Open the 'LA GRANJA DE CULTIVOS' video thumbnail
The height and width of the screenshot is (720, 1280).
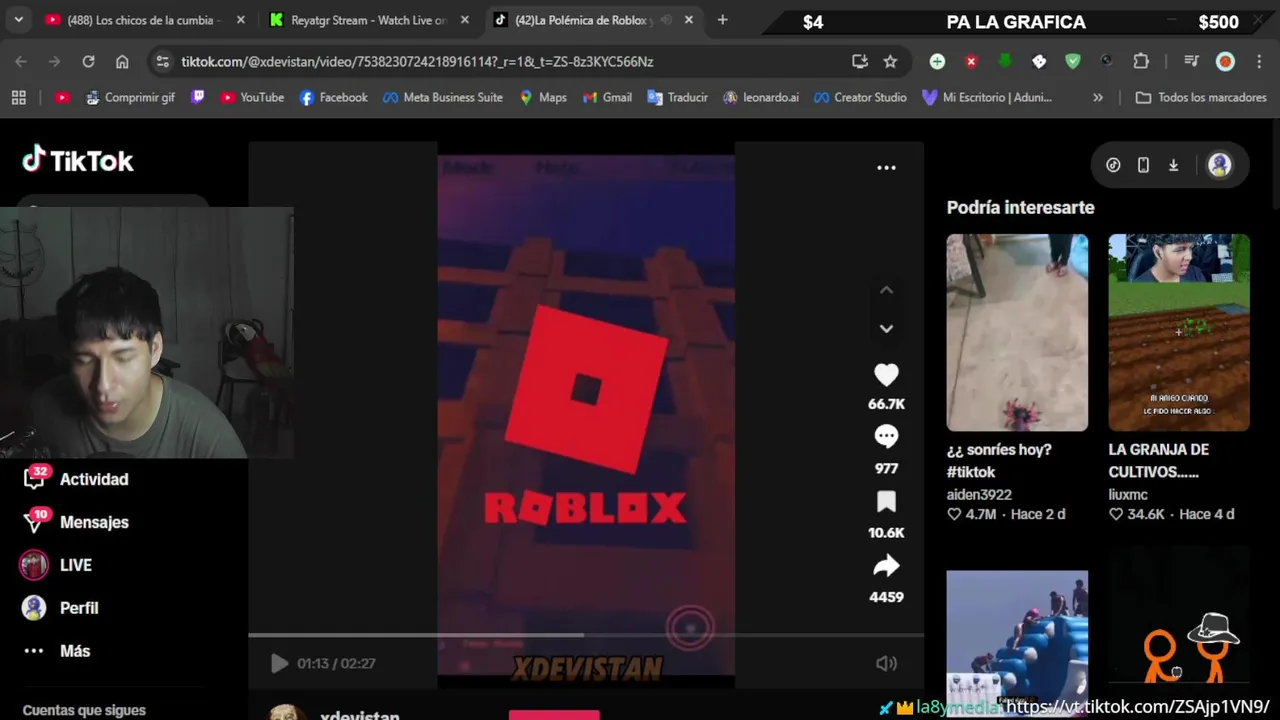(1179, 332)
